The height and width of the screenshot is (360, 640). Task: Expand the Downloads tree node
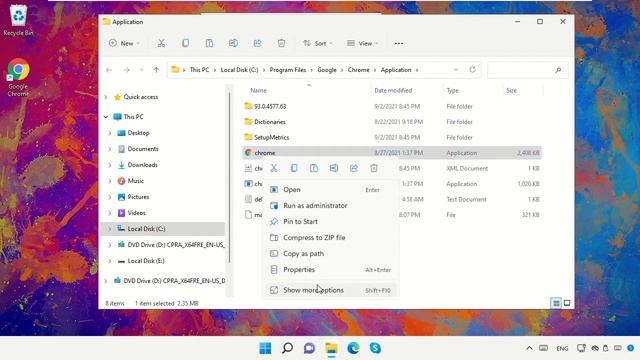[x=110, y=165]
